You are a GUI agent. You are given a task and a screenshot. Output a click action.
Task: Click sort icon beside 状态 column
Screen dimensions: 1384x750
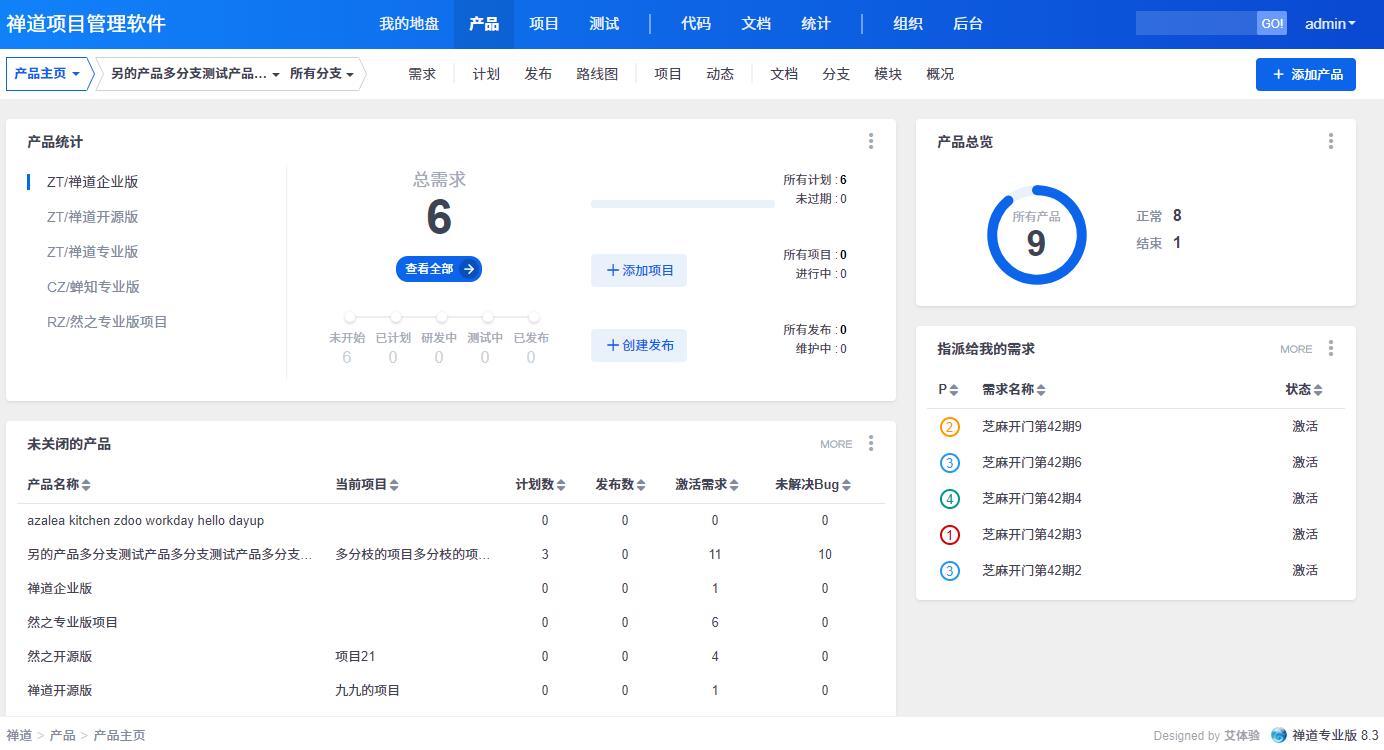[1318, 390]
